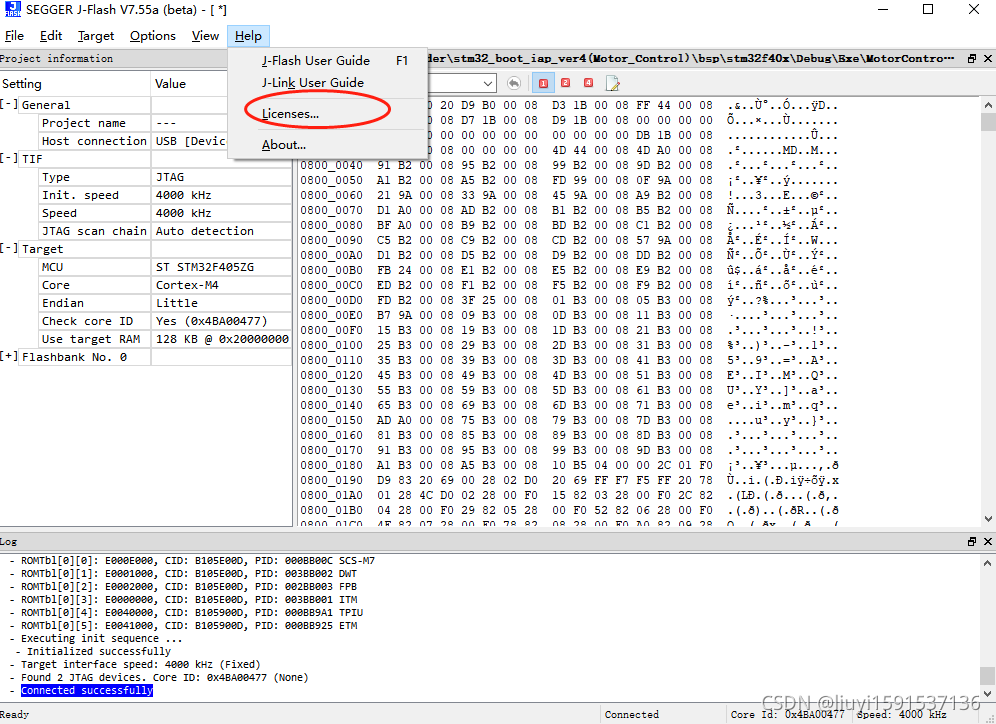This screenshot has width=996, height=724.
Task: Click the Speed: 4000 kHz status entry
Action: pyautogui.click(x=901, y=714)
